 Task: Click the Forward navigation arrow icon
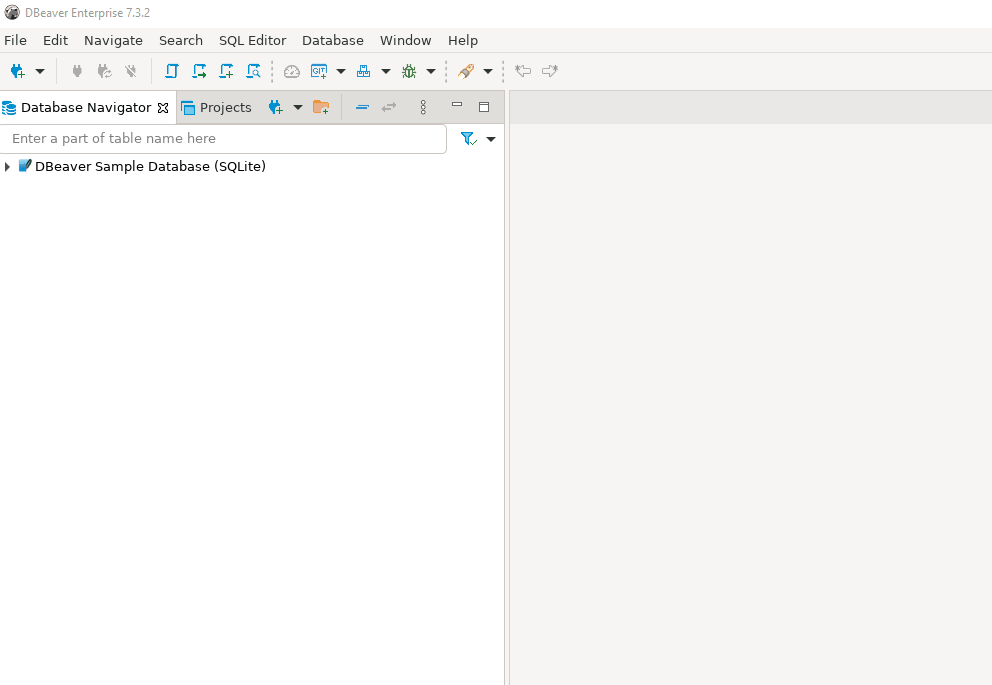click(x=550, y=71)
